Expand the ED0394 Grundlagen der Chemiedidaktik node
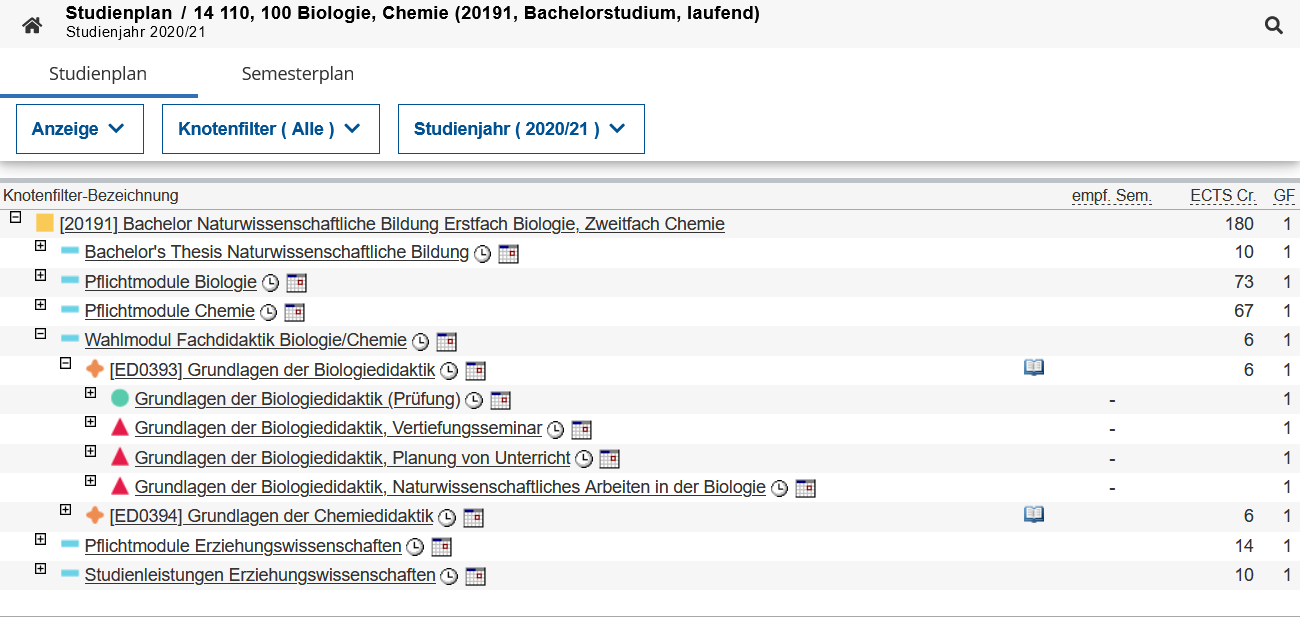 point(66,510)
